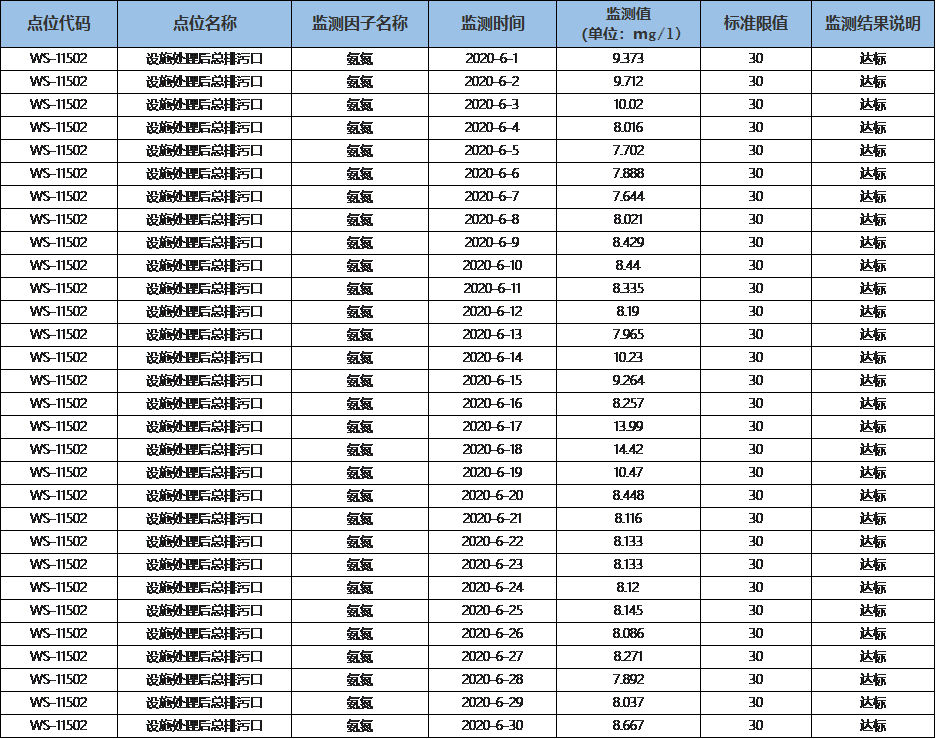Click the value cell 10.47
Image resolution: width=936 pixels, height=739 pixels.
[629, 473]
